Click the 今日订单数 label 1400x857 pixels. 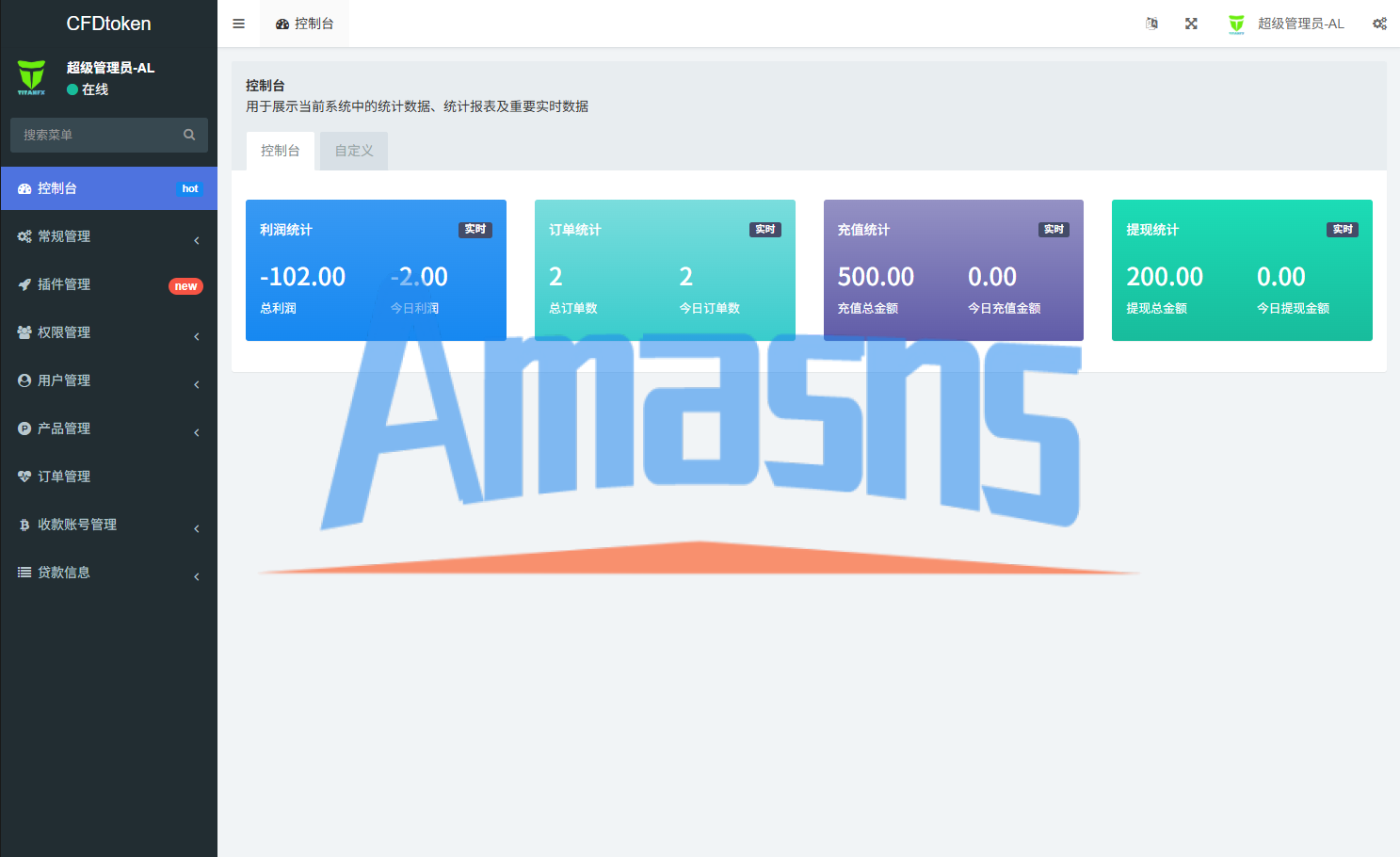click(x=710, y=308)
